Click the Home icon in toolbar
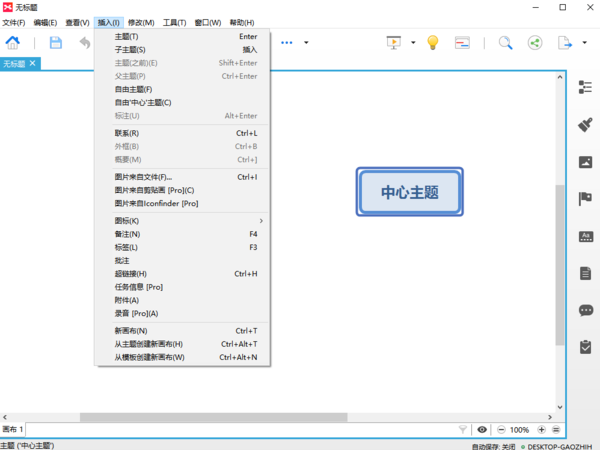This screenshot has width=600, height=450. pyautogui.click(x=13, y=42)
